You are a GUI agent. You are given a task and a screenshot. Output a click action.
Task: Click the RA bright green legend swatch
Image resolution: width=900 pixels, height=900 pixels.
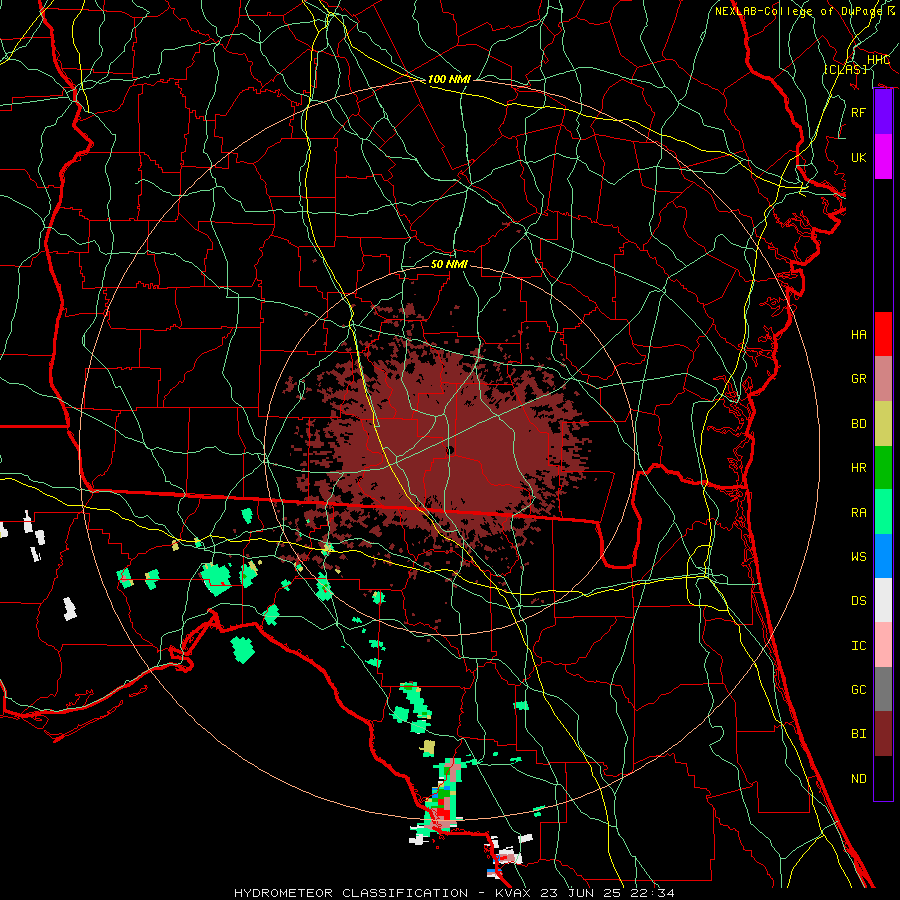[883, 512]
